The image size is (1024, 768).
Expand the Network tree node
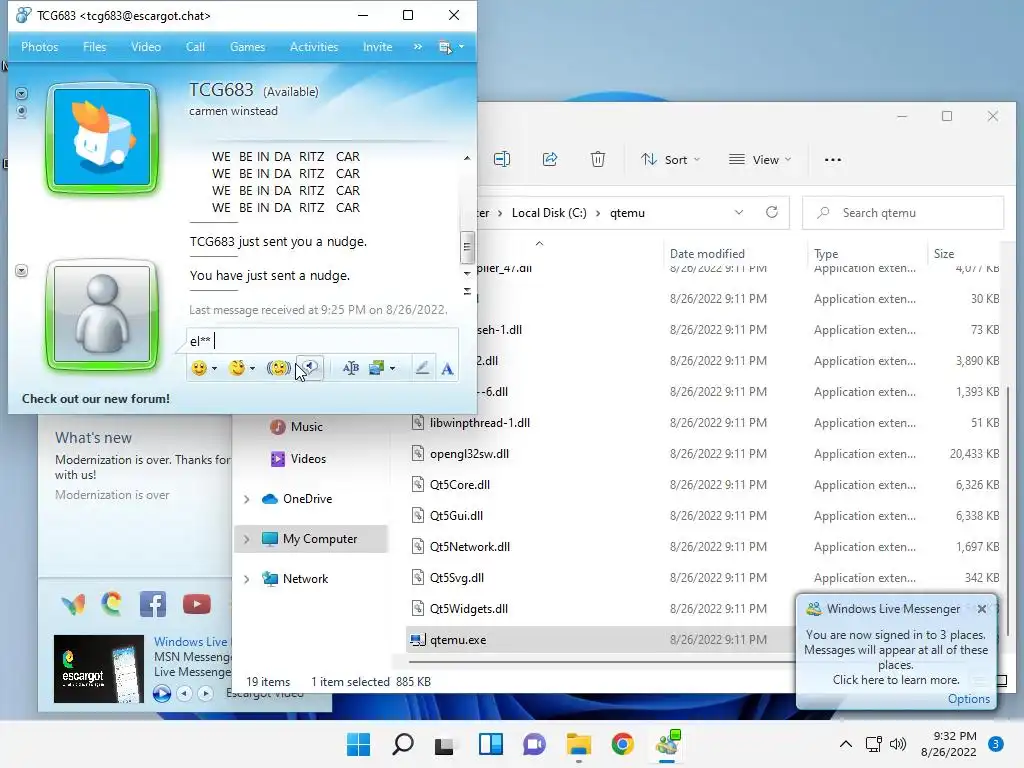coord(247,579)
